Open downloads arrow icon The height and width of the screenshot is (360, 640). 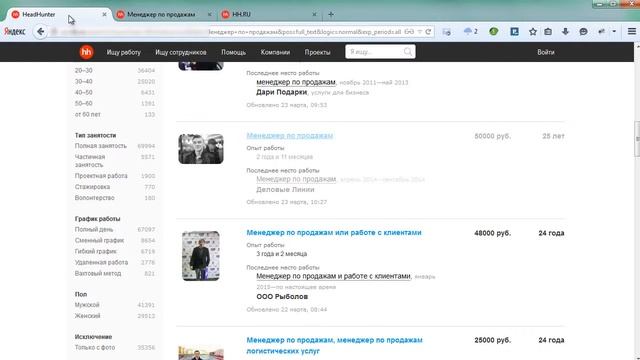pos(565,31)
